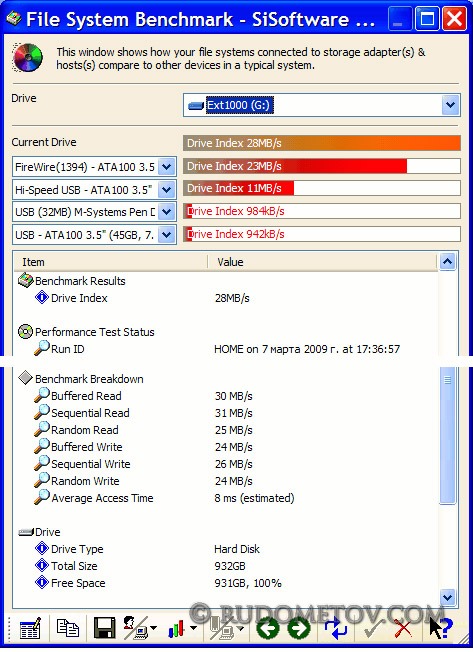Click the magnifier icon beside Run ID
473x652 pixels.
pyautogui.click(x=42, y=348)
